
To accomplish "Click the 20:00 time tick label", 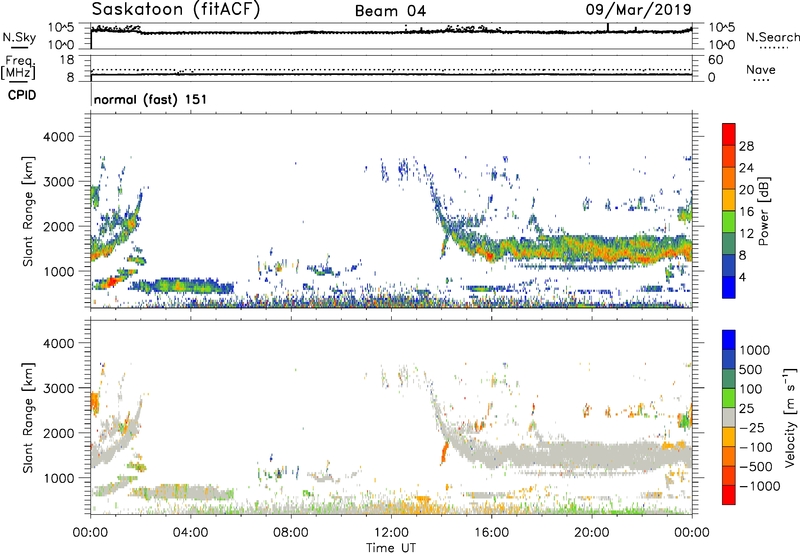I will point(591,533).
